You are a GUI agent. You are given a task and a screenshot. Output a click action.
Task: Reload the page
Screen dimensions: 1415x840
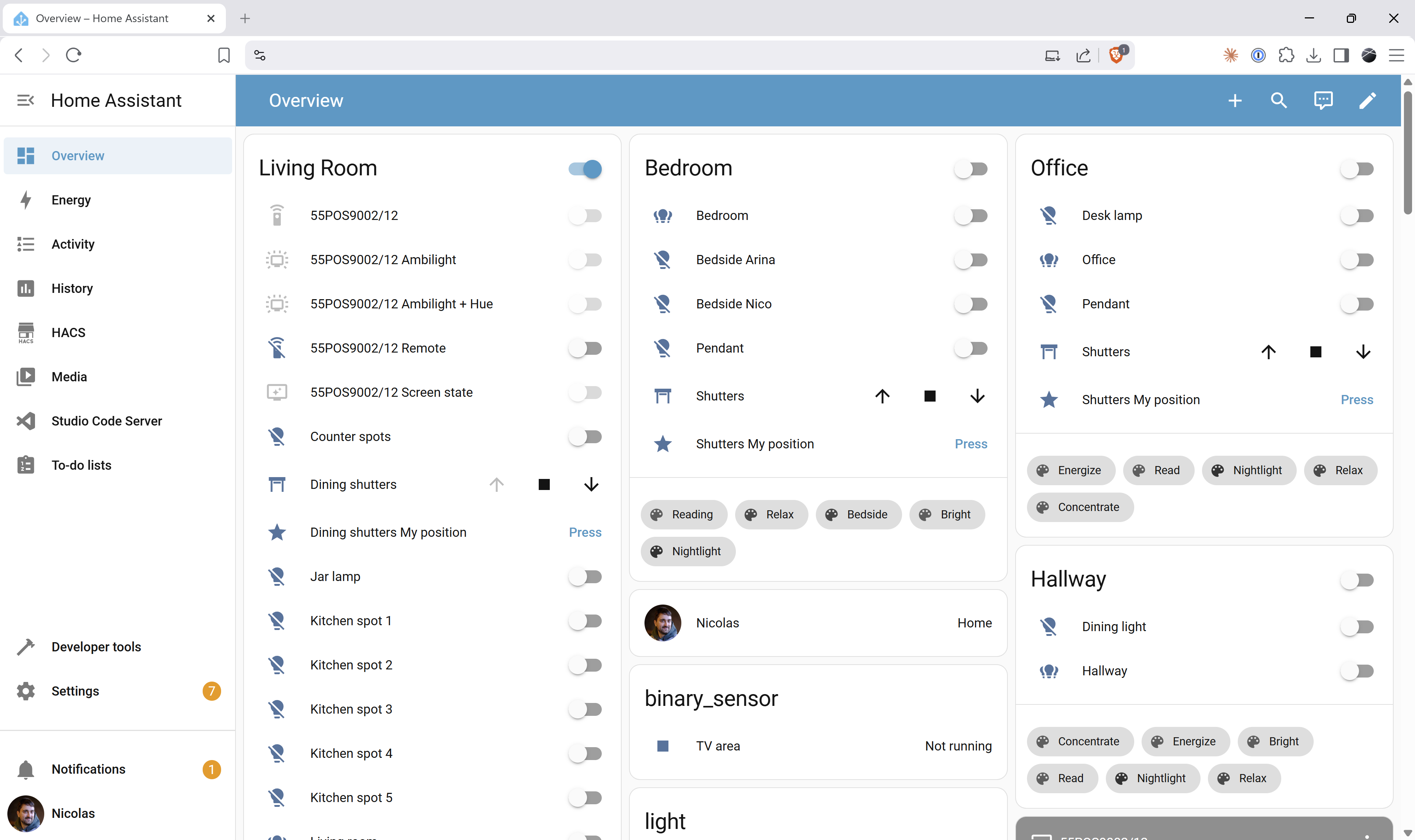(74, 55)
